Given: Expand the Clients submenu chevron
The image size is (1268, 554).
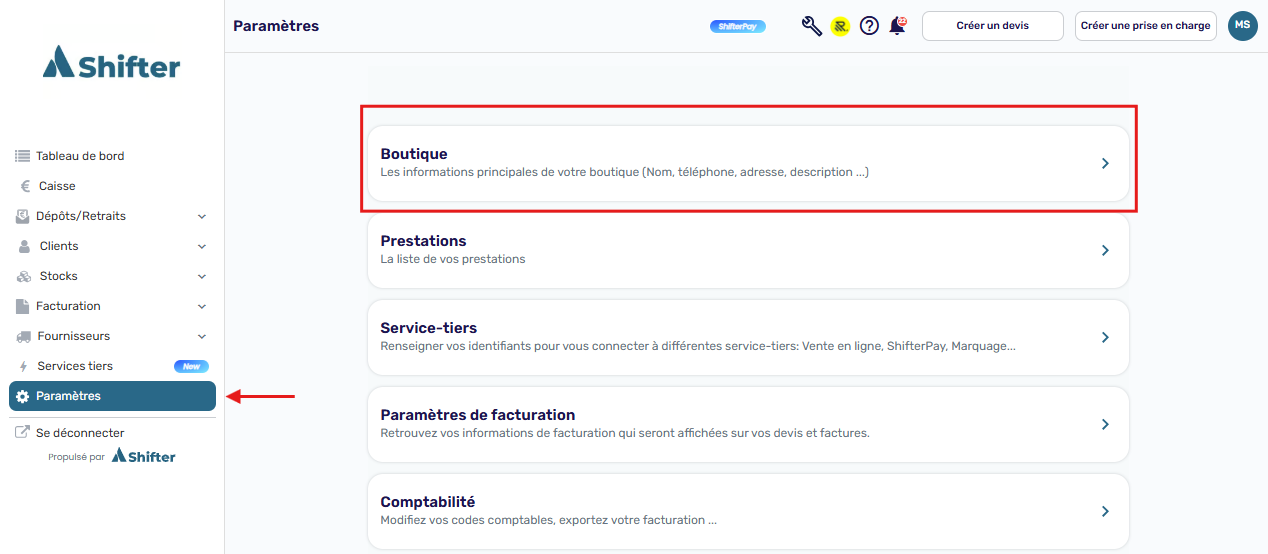Looking at the screenshot, I should point(202,246).
